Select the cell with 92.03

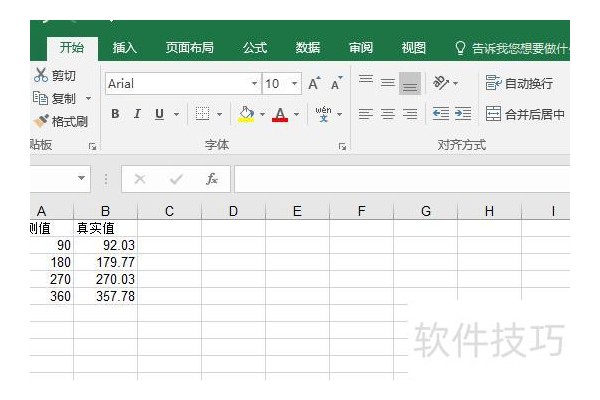[105, 245]
